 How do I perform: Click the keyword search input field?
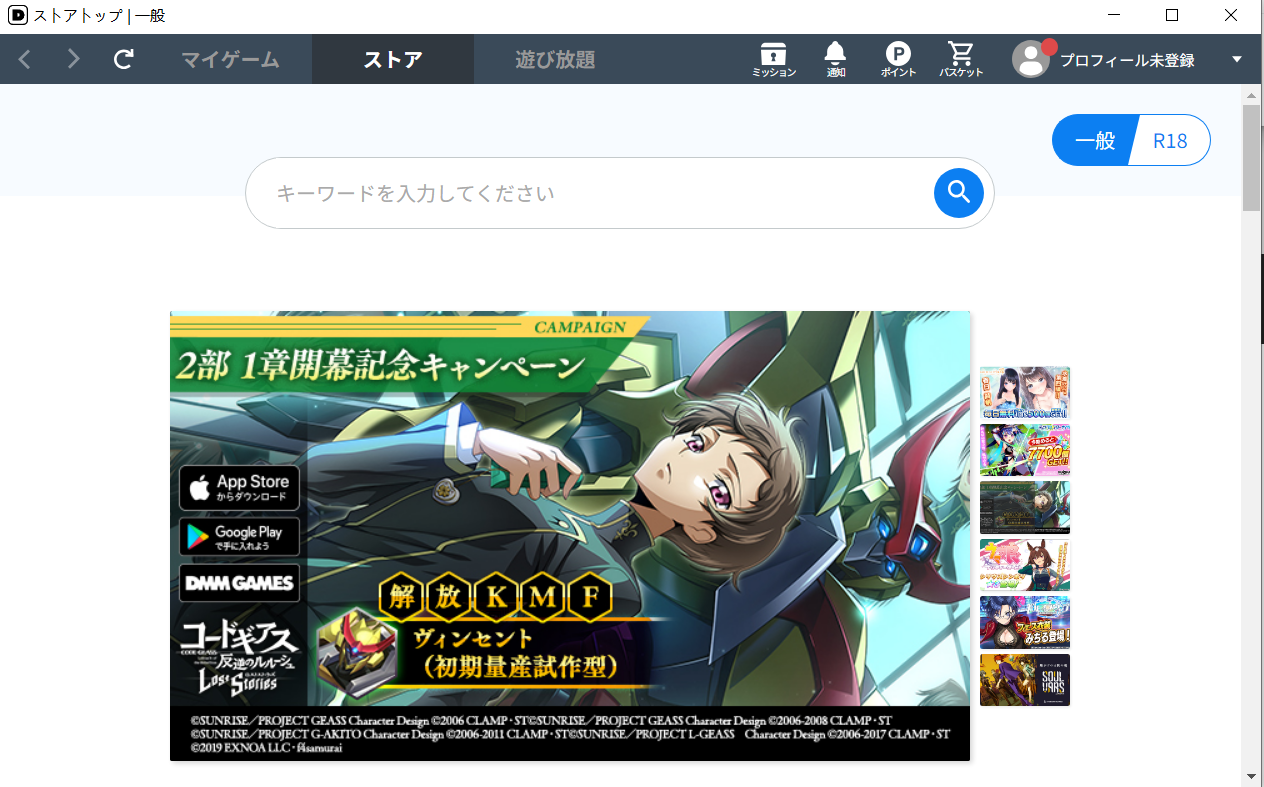coord(590,193)
